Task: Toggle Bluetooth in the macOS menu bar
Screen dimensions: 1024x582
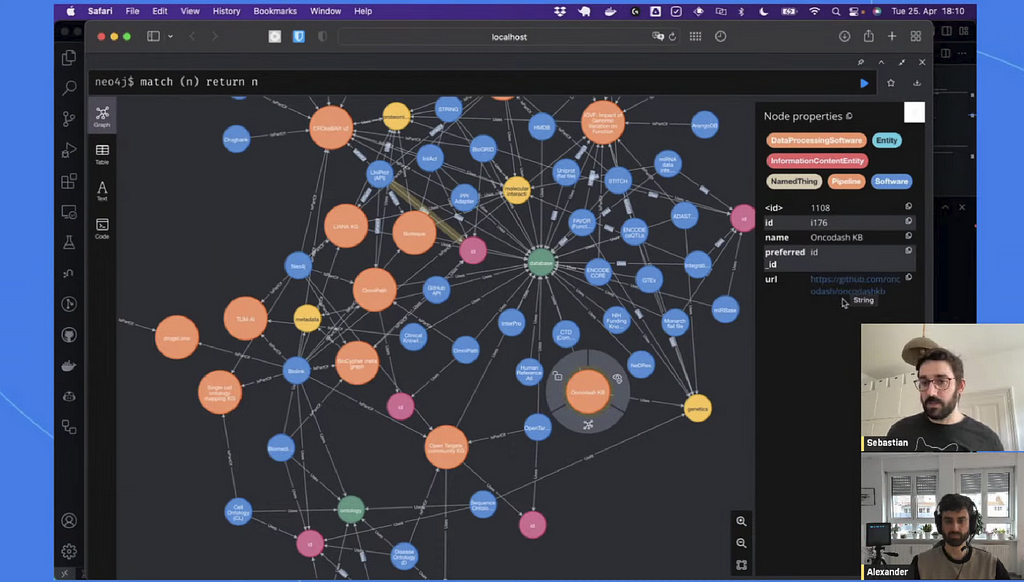Action: 741,11
